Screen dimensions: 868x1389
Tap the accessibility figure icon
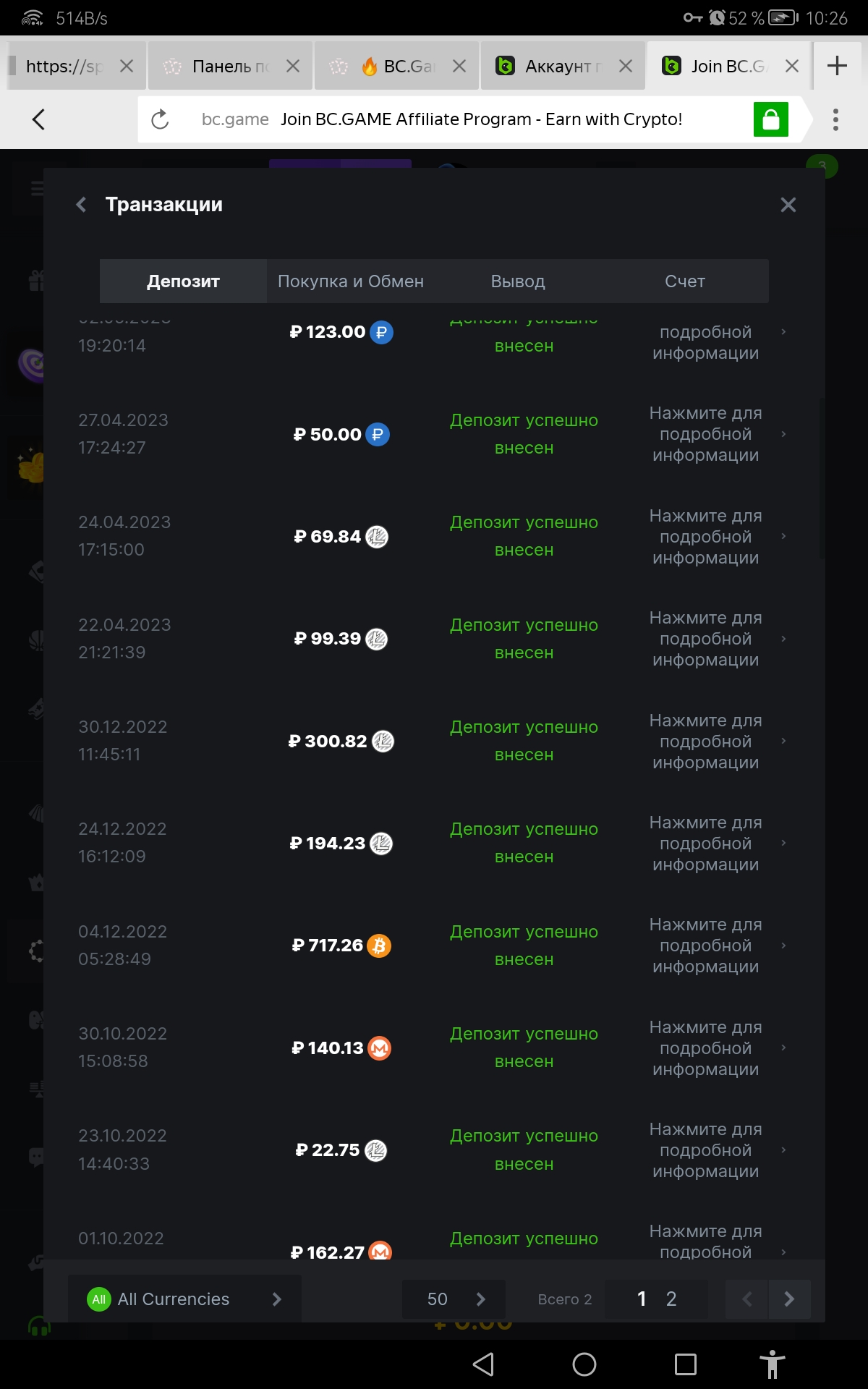[772, 1364]
